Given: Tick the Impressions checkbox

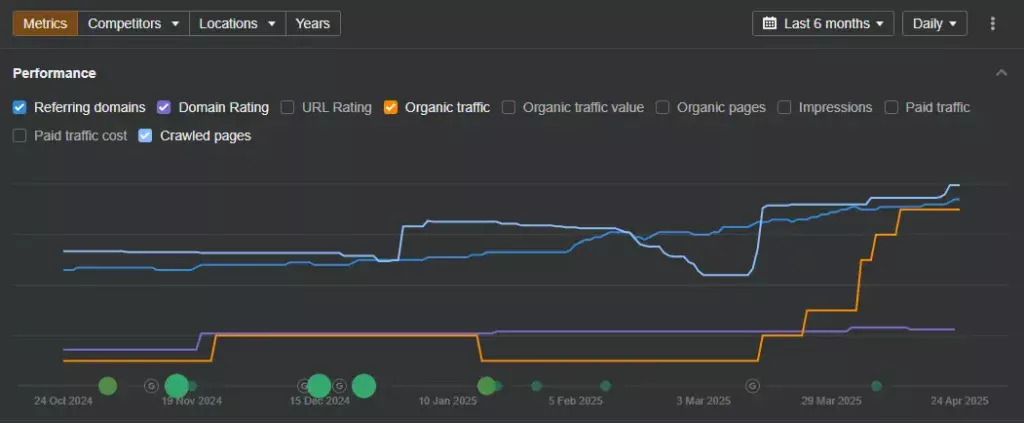Looking at the screenshot, I should (784, 107).
